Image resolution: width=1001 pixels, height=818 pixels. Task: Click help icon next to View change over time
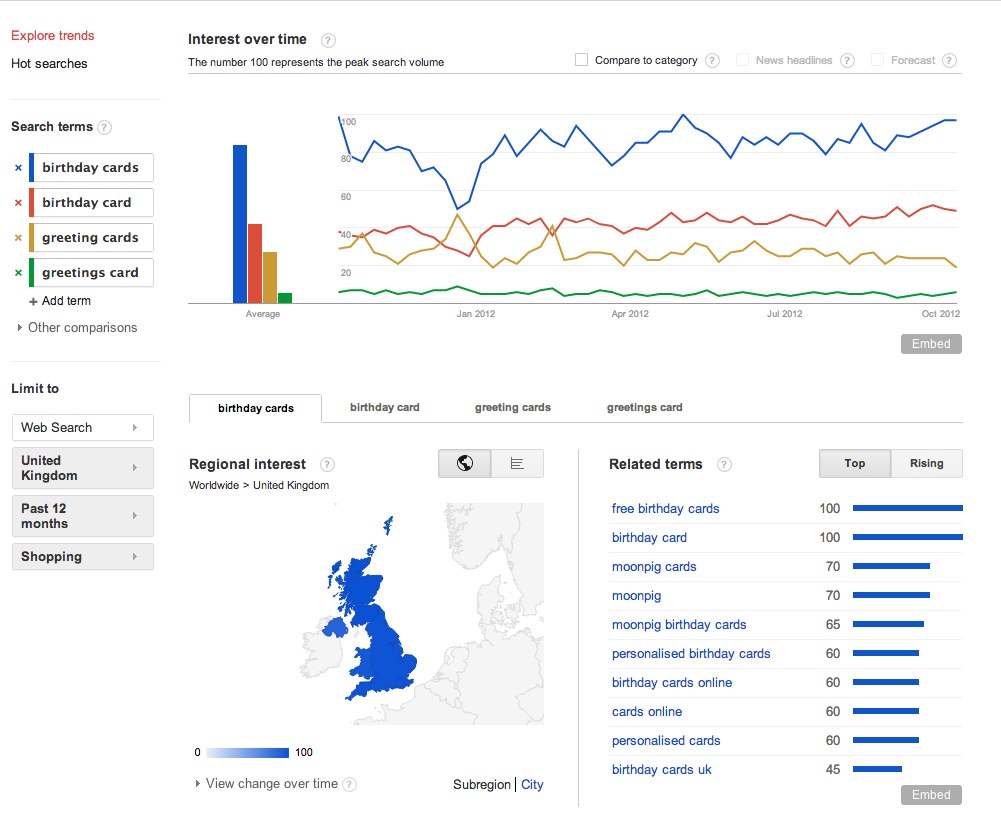[x=350, y=785]
